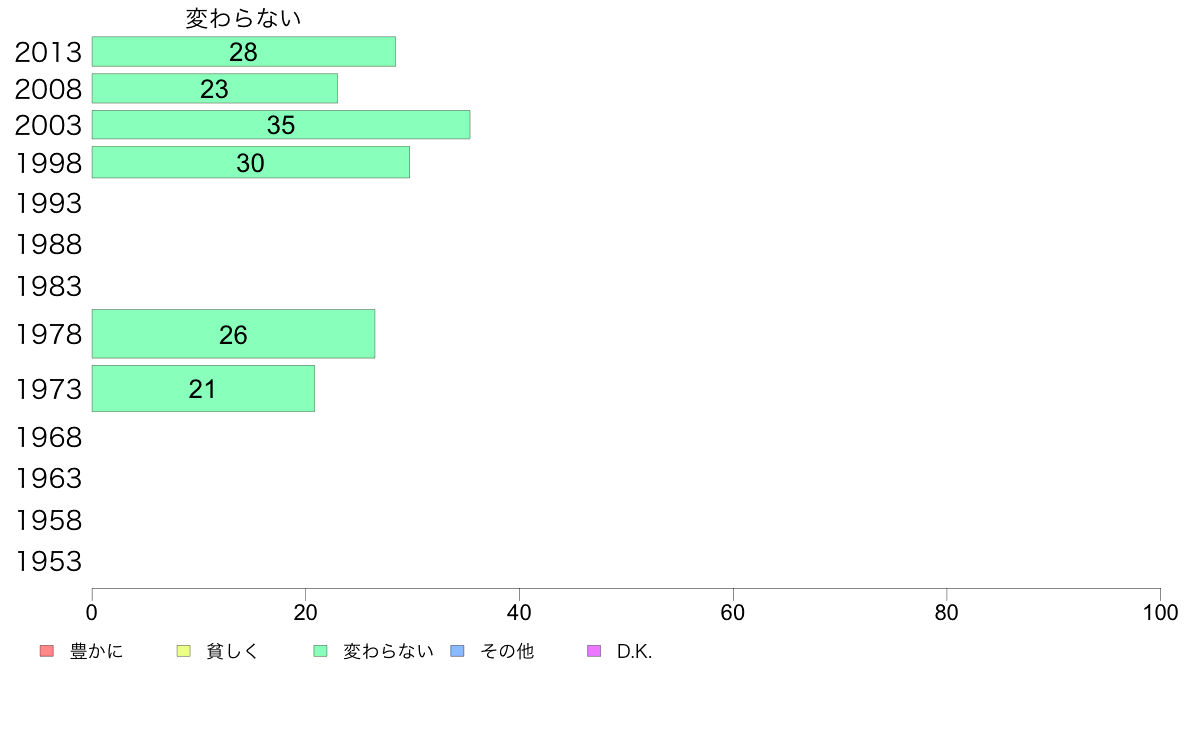This screenshot has width=1188, height=736.
Task: Select the 1978 bar showing 26
Action: coord(233,334)
